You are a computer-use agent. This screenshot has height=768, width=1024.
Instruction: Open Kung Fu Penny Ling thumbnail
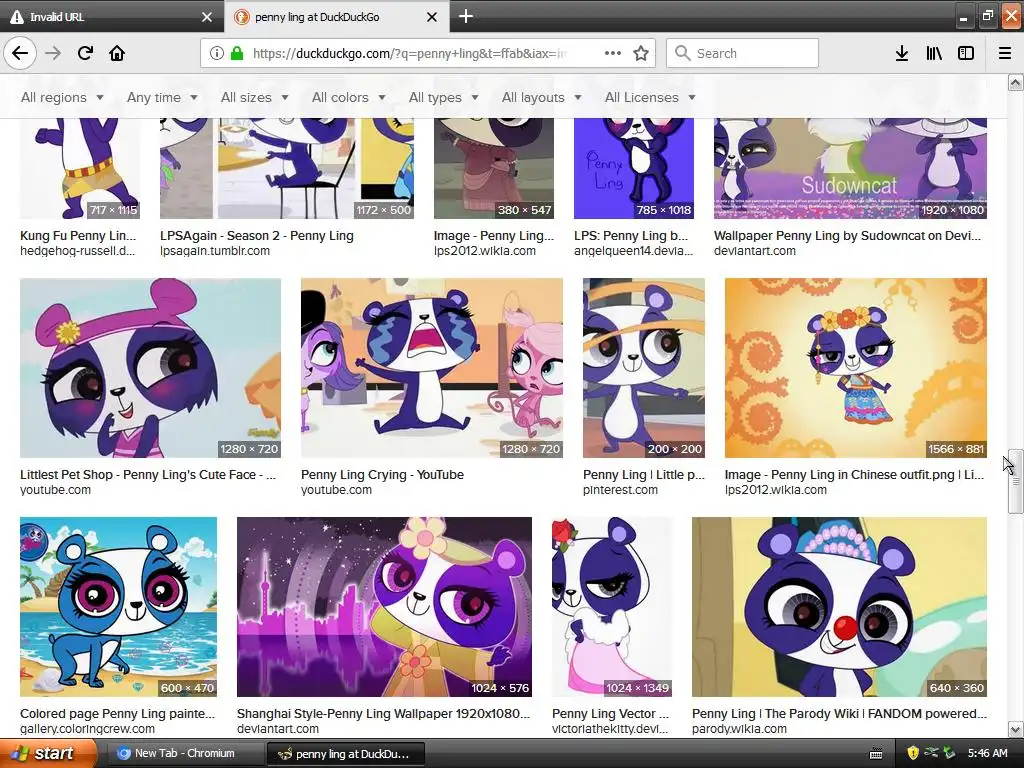pyautogui.click(x=80, y=168)
